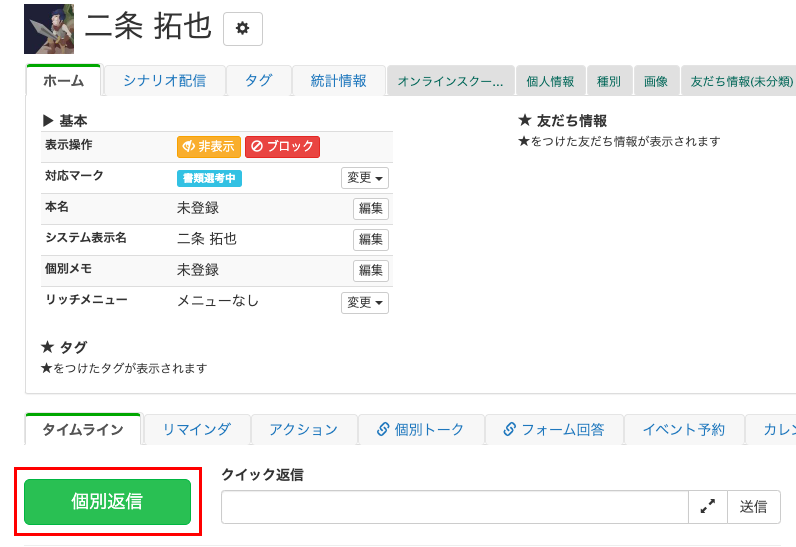The width and height of the screenshot is (796, 547).
Task: Hide this friend with 非表示 button
Action: tap(209, 147)
